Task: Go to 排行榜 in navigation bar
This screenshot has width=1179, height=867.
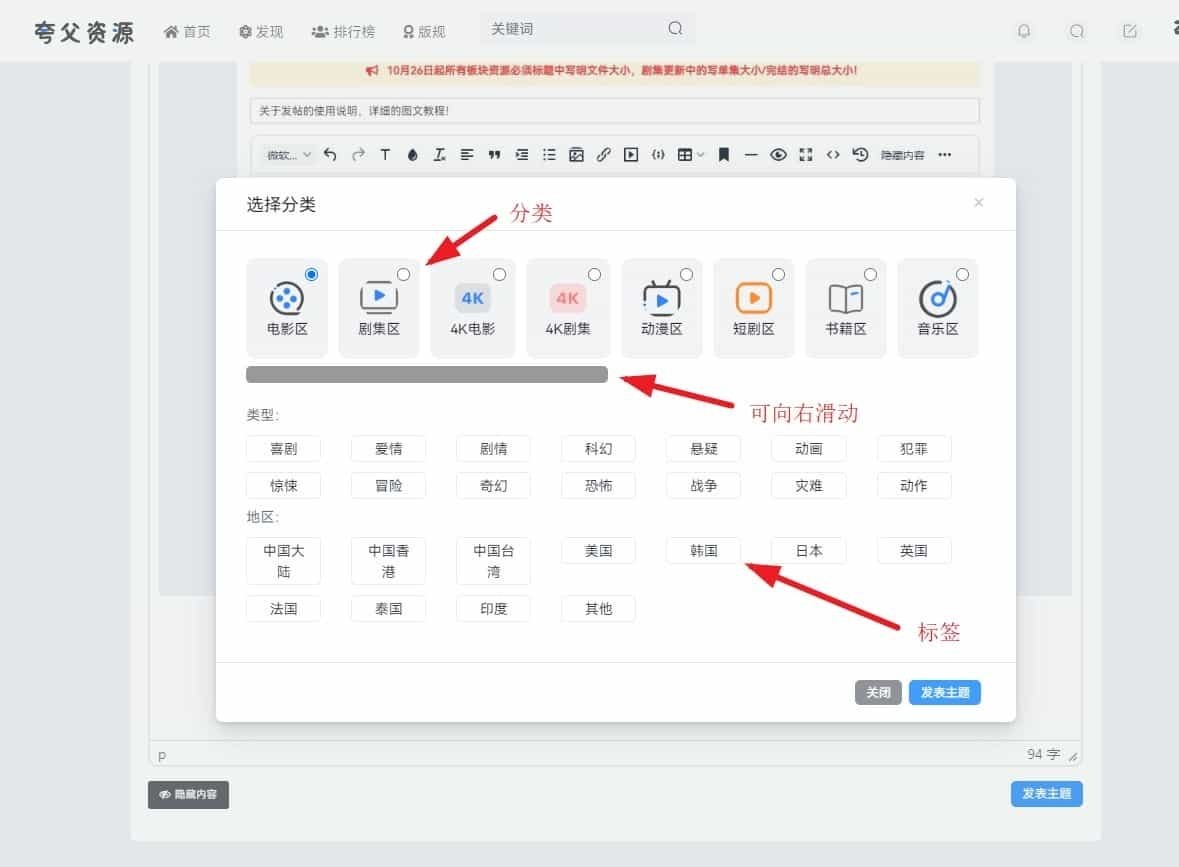Action: pos(343,31)
